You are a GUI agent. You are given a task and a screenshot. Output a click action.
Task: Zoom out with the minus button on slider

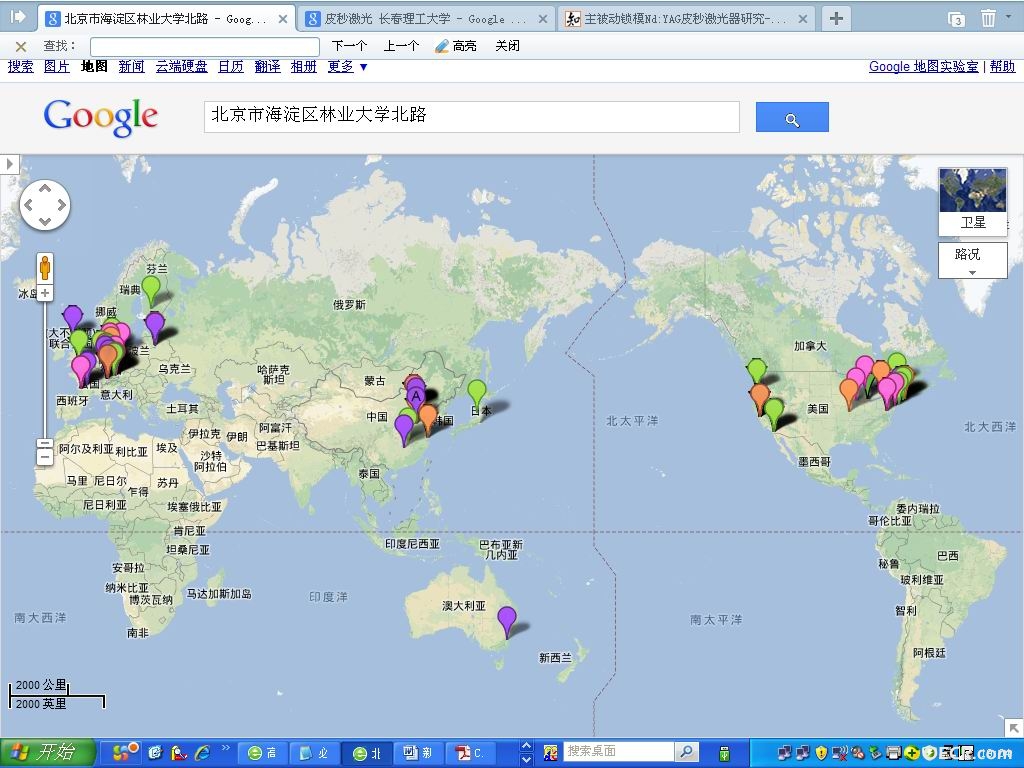(44, 457)
